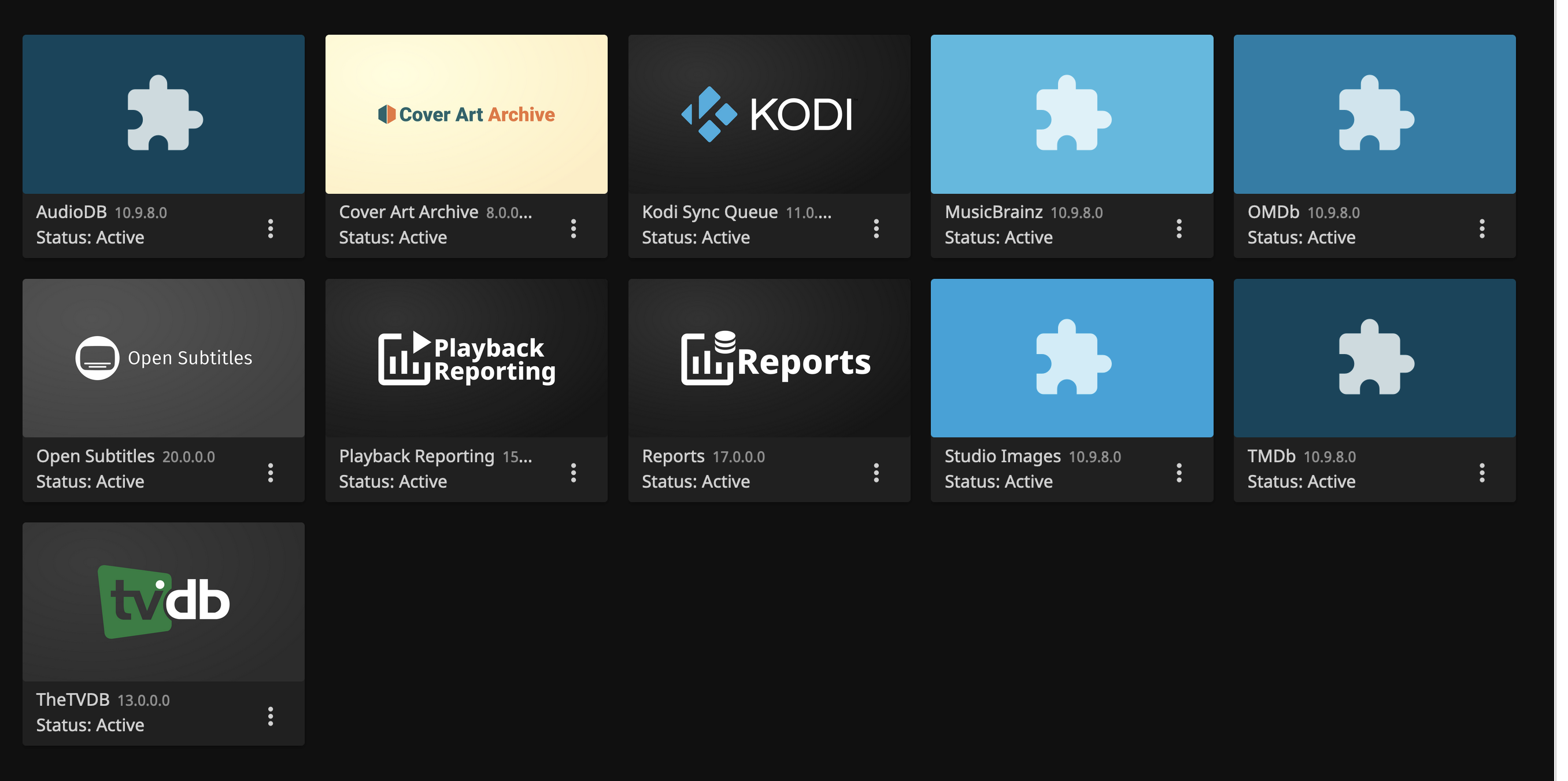1568x781 pixels.
Task: Open the Open Subtitles logo thumbnail
Action: [163, 358]
